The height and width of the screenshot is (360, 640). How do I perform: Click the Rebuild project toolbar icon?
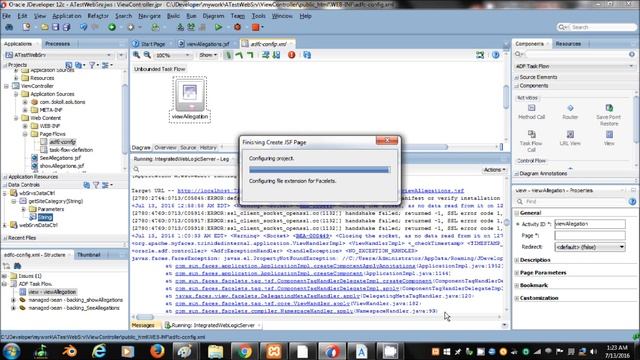point(191,27)
